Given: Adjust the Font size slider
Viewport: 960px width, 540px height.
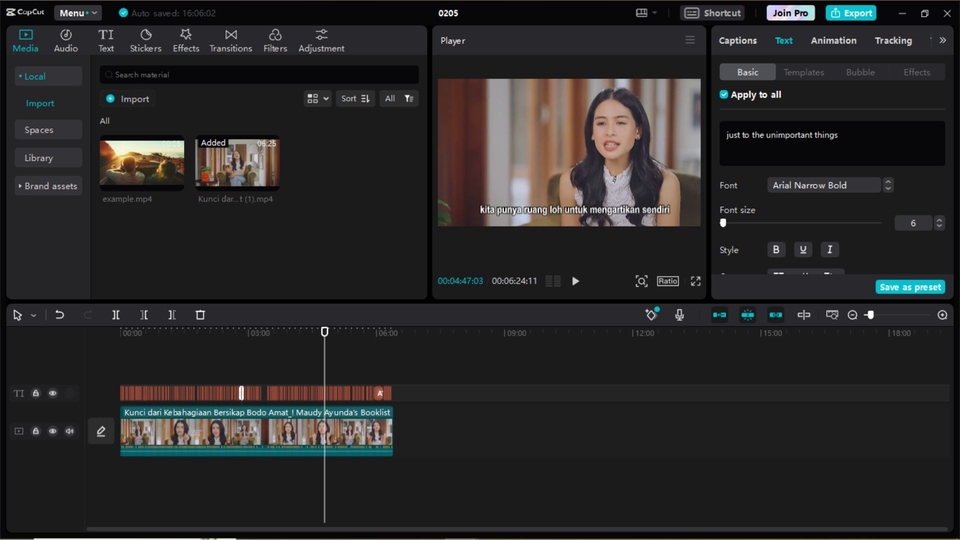Looking at the screenshot, I should (x=723, y=223).
